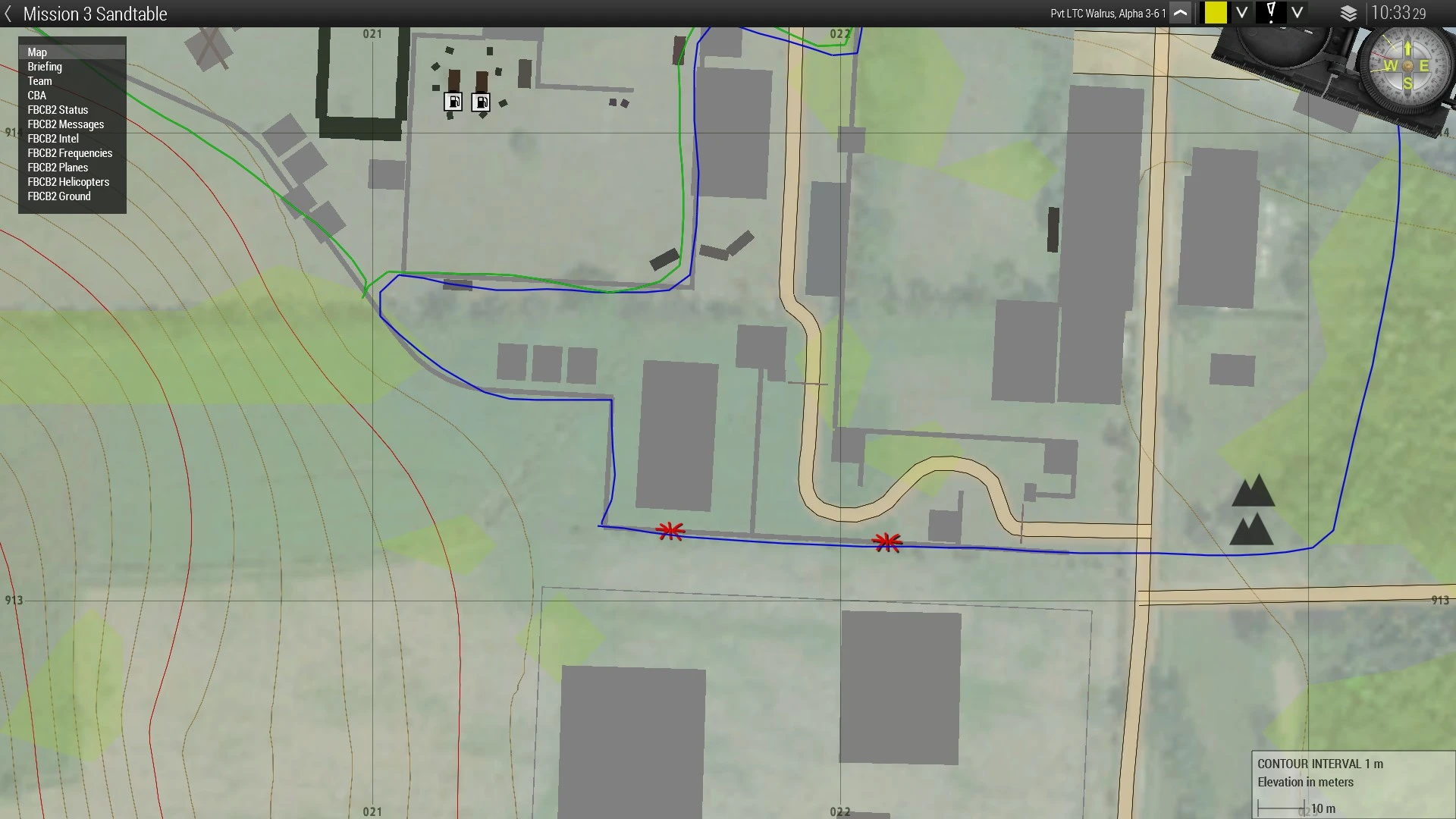Viewport: 1456px width, 819px height.
Task: Click the left red destroy marker on route
Action: point(670,531)
